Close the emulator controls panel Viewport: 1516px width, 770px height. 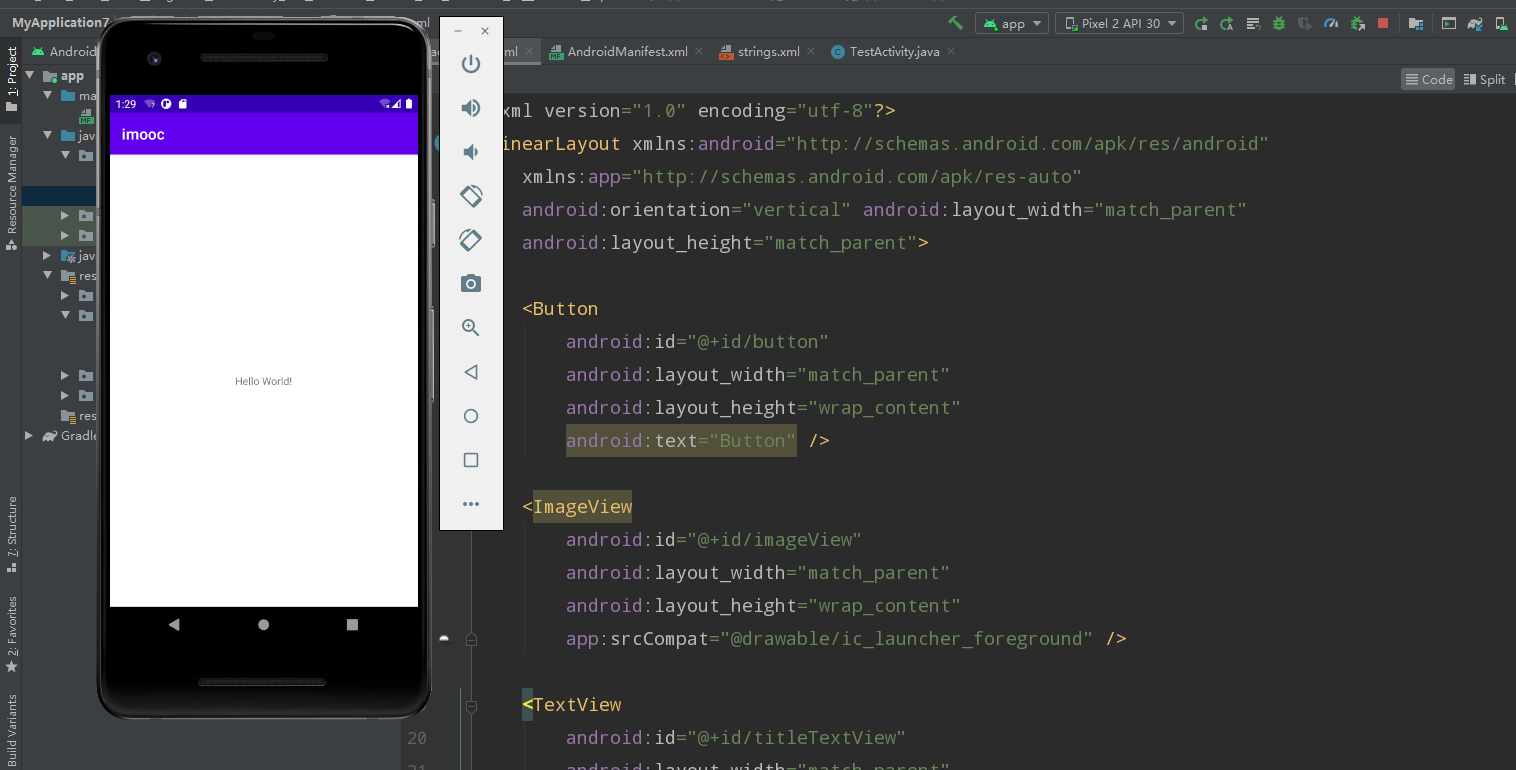tap(485, 31)
